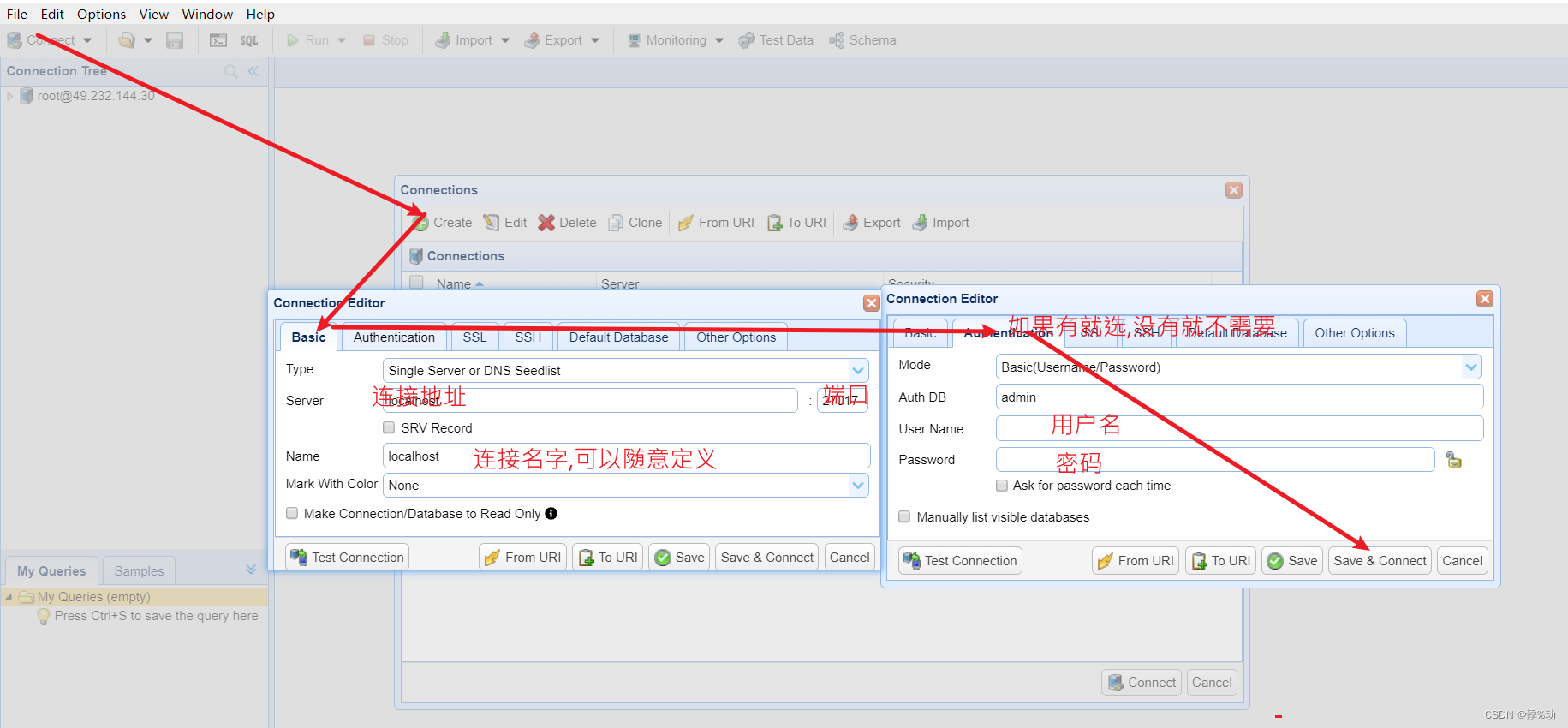Open the Monitoring dropdown arrow
The image size is (1568, 728).
tap(719, 40)
